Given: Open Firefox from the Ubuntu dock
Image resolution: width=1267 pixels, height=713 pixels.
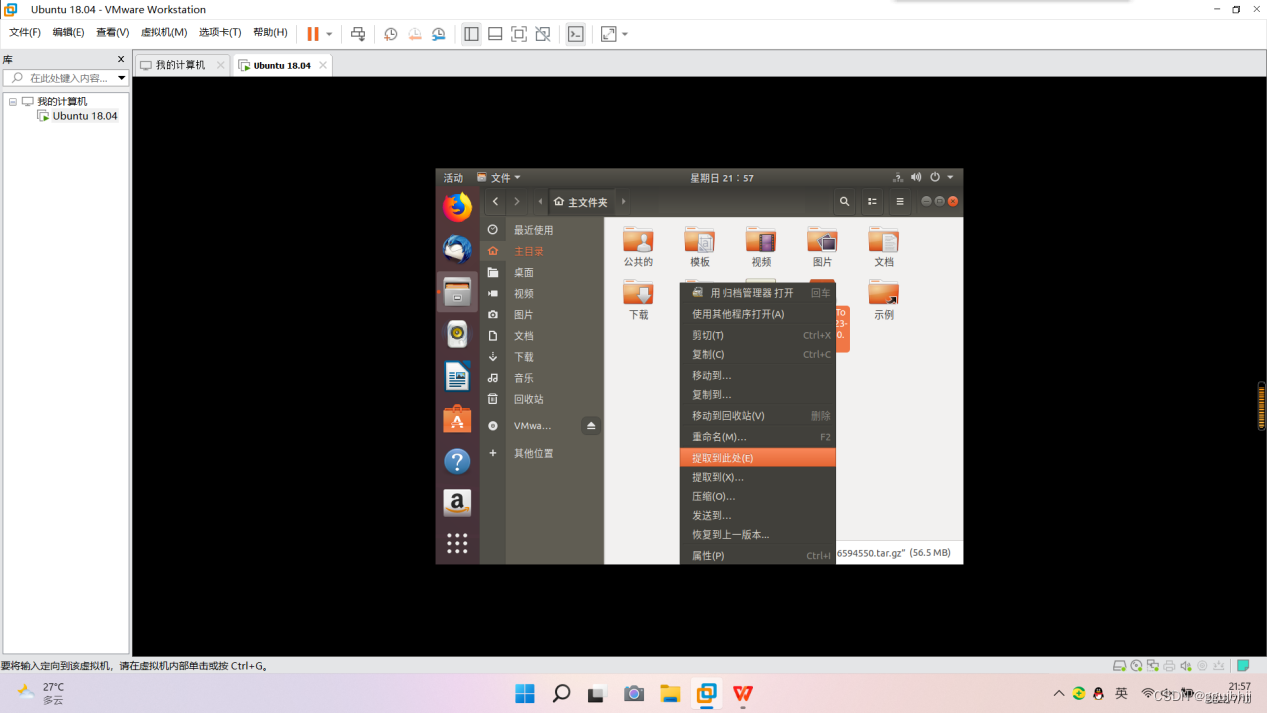Looking at the screenshot, I should [457, 207].
